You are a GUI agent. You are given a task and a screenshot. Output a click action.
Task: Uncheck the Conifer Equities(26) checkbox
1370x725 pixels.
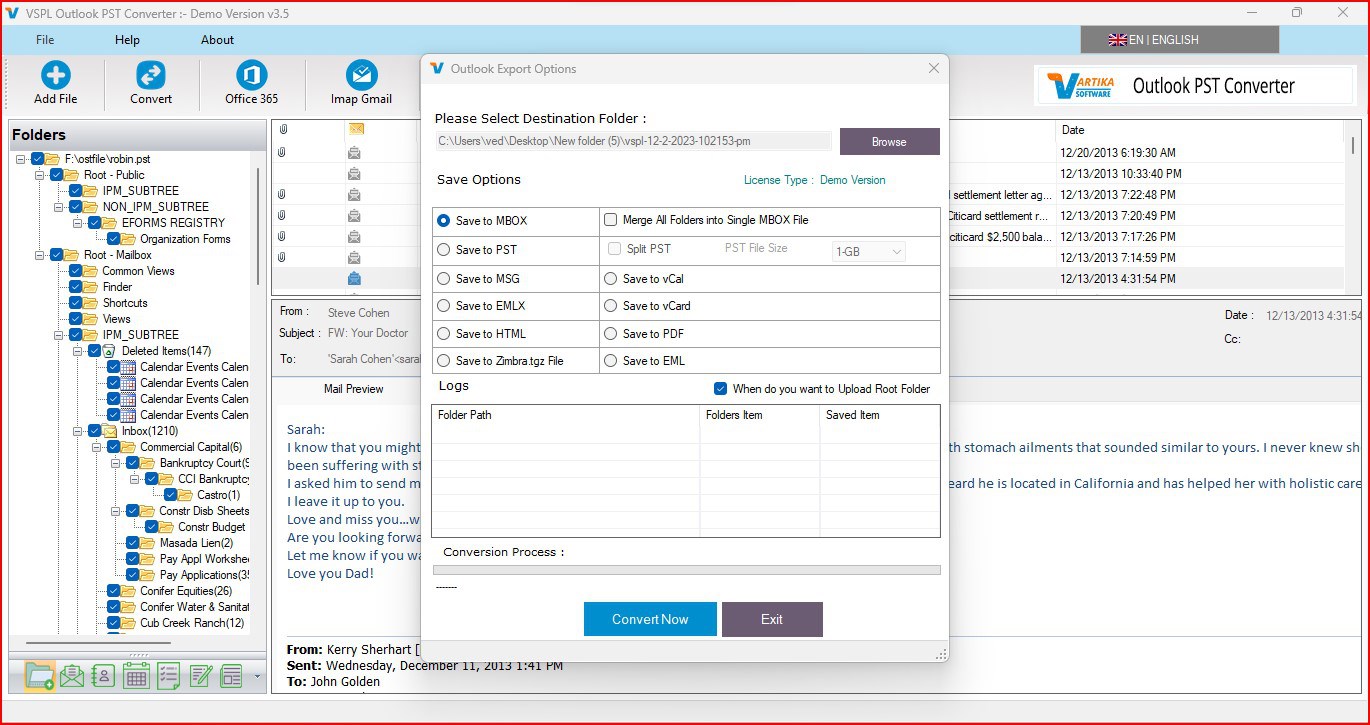[x=114, y=591]
